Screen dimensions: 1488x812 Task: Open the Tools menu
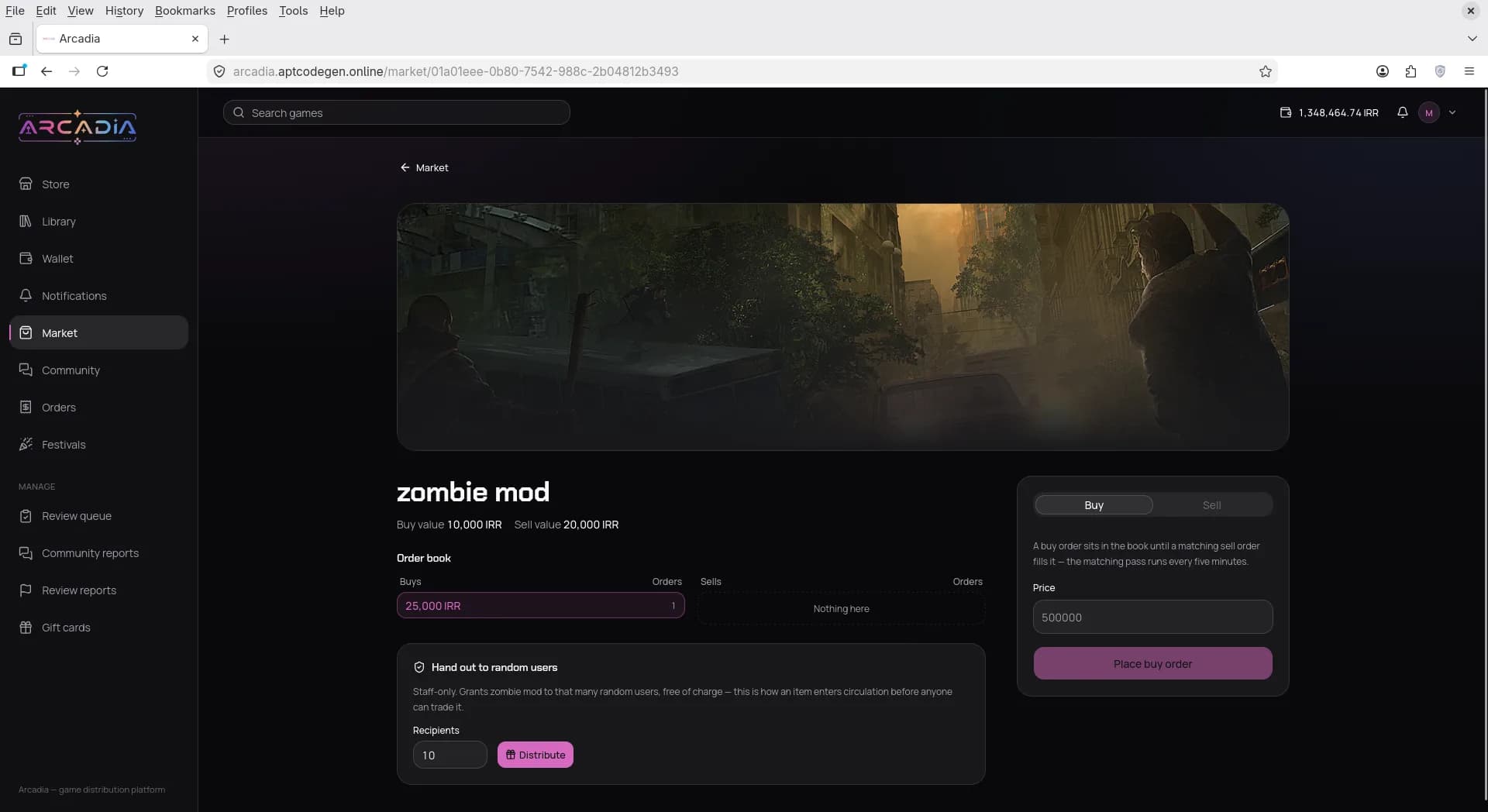click(293, 11)
